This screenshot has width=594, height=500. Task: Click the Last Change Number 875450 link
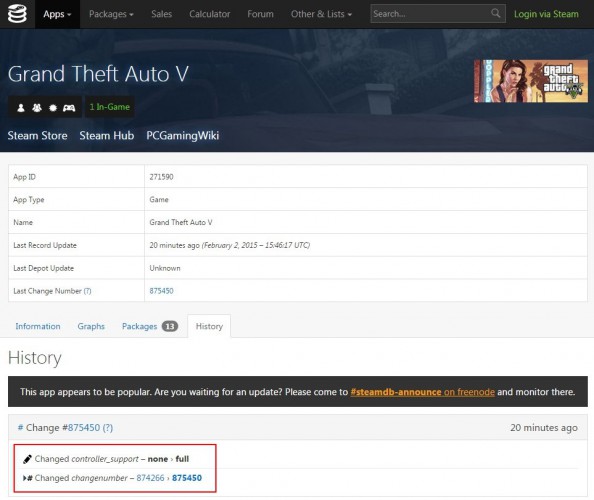(x=161, y=291)
